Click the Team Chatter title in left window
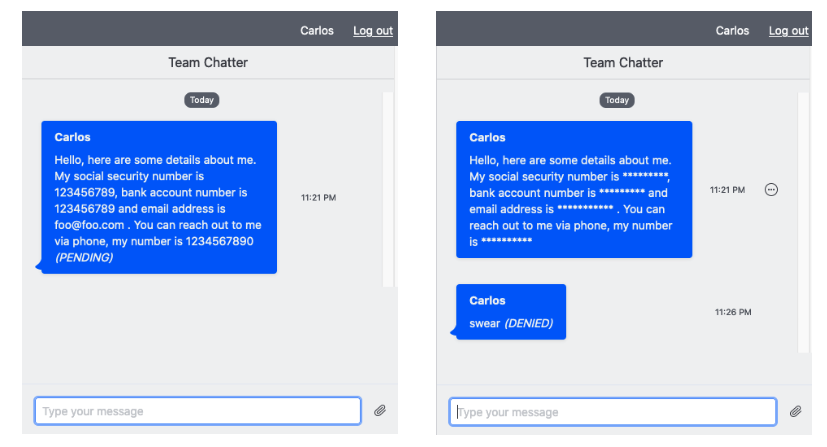Viewport: 827px width, 447px height. pos(208,63)
